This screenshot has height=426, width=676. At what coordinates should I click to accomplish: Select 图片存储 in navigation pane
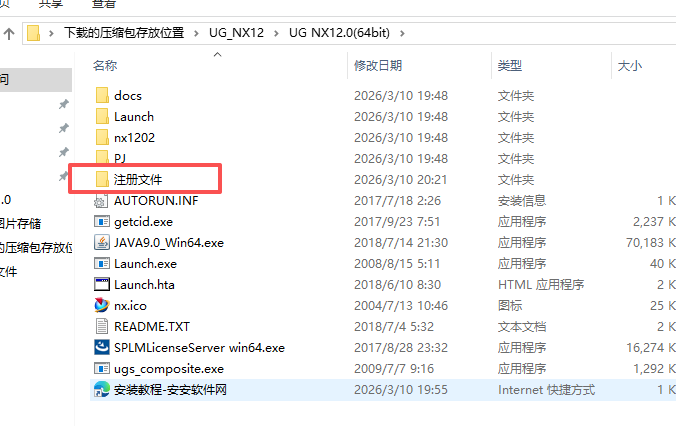21,223
